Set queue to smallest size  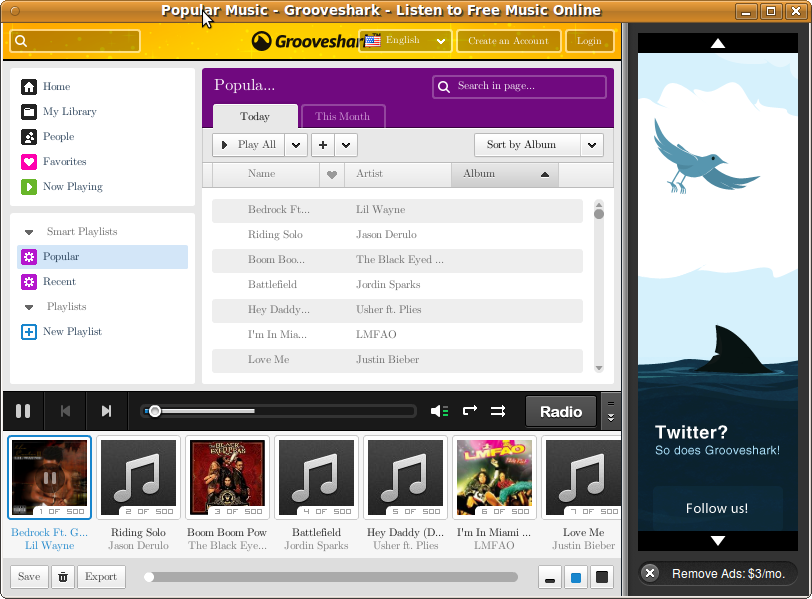550,578
